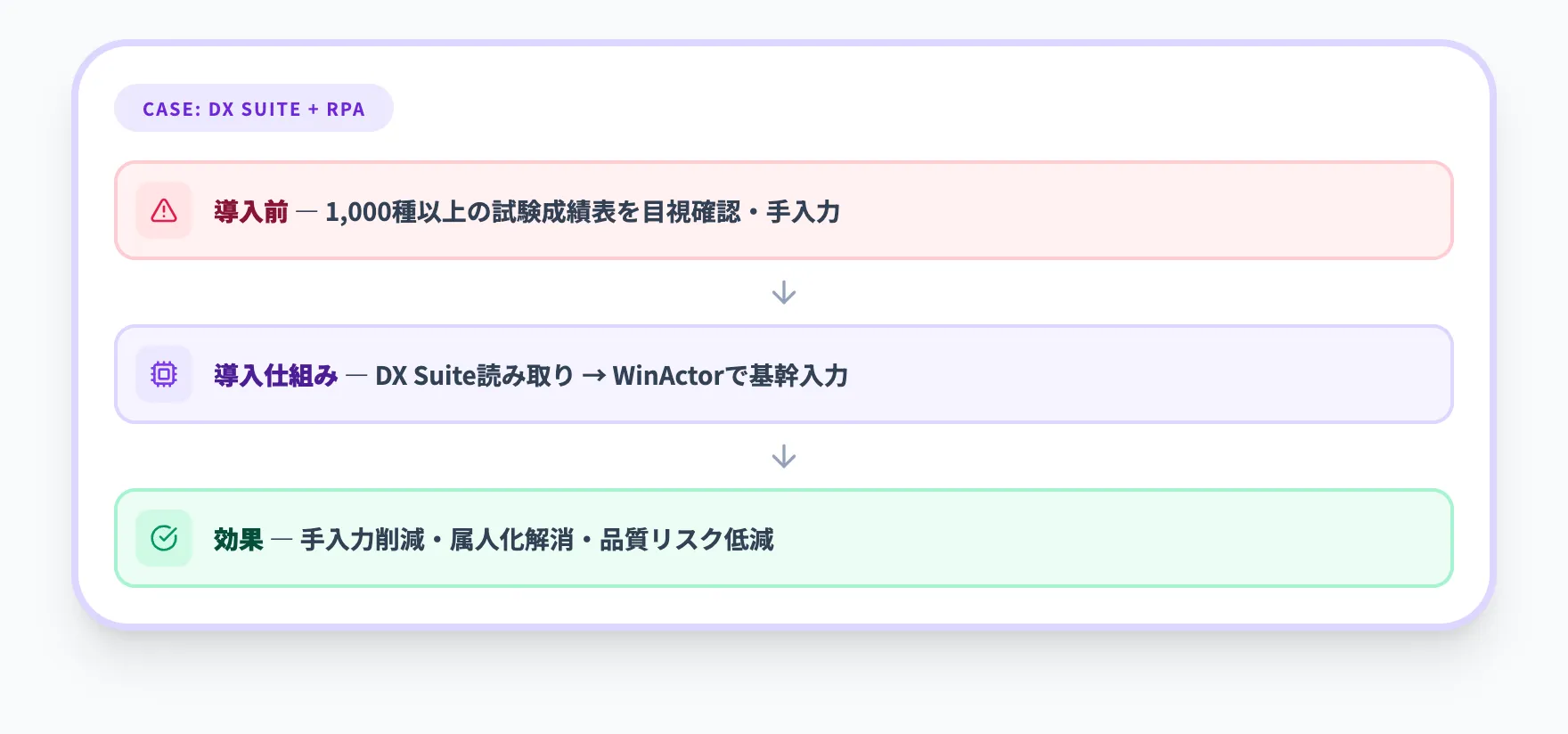
Task: Click the 品質リスク低減 text
Action: [x=687, y=540]
